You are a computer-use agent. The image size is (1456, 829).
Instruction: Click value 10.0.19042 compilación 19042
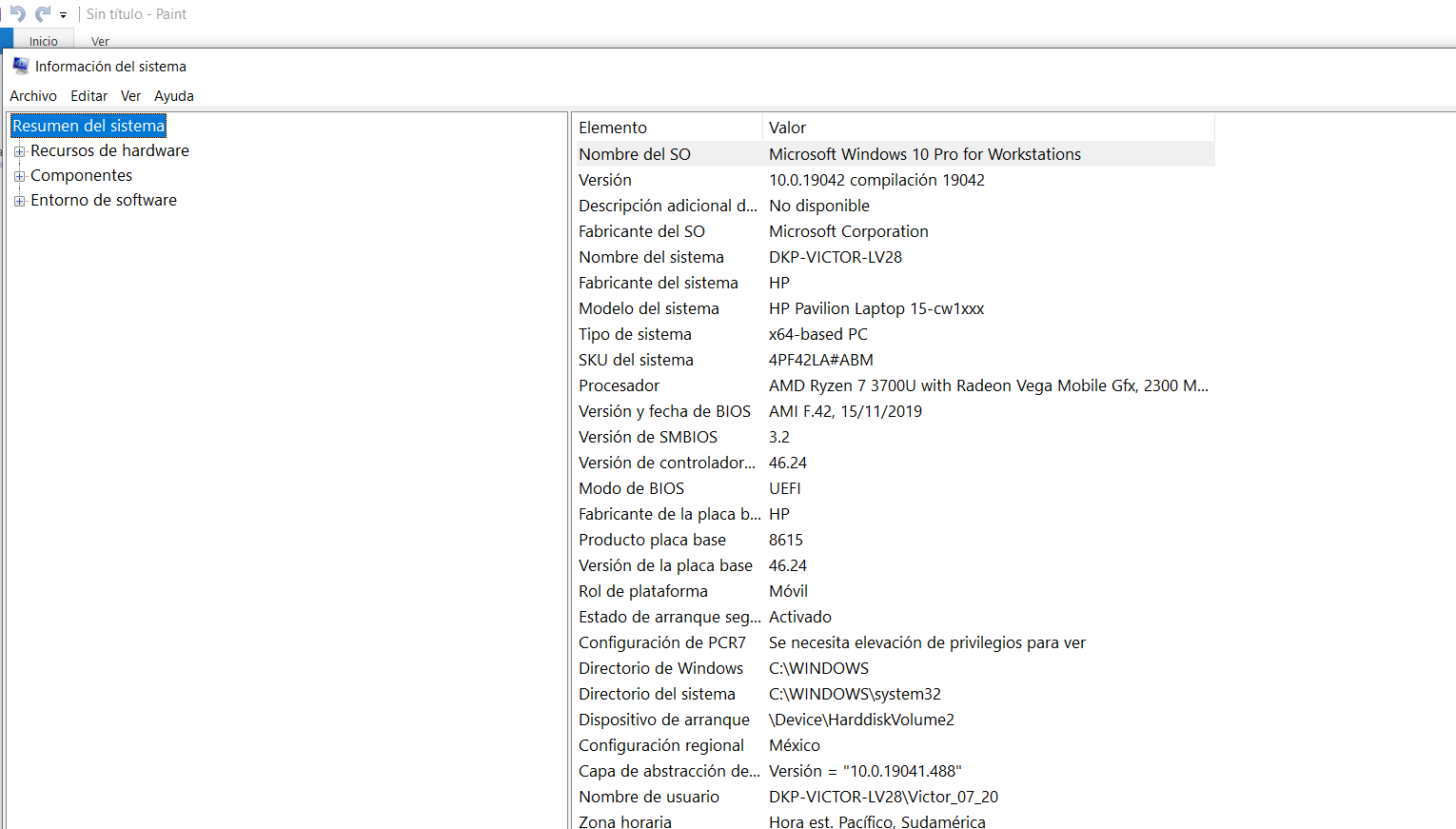point(876,180)
